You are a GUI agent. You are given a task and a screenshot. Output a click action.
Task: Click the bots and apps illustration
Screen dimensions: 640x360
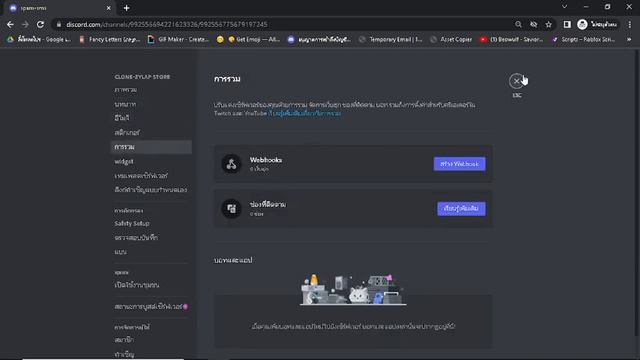(x=353, y=290)
